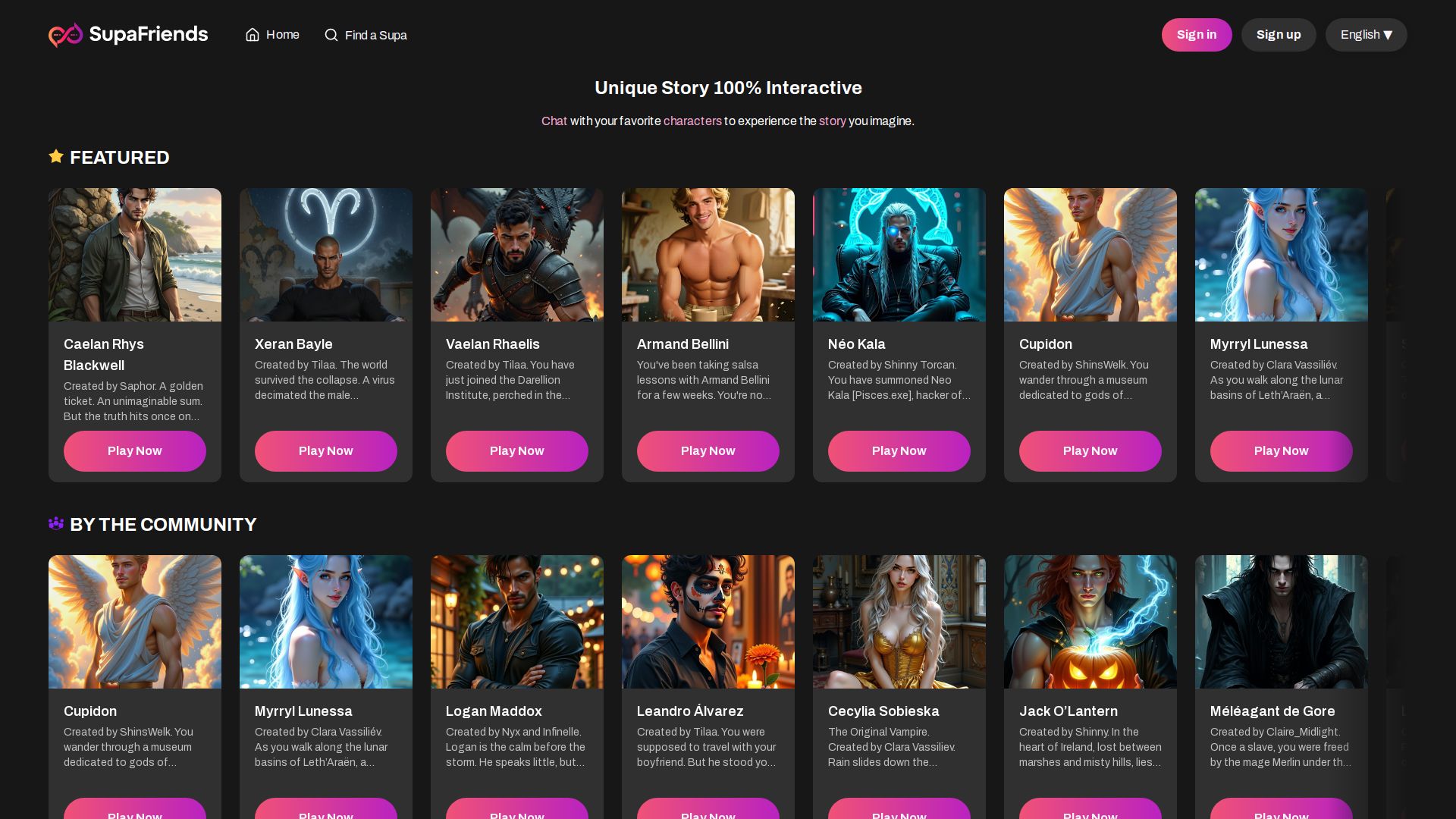Open the Find a Supa menu item
The width and height of the screenshot is (1456, 819).
point(375,36)
